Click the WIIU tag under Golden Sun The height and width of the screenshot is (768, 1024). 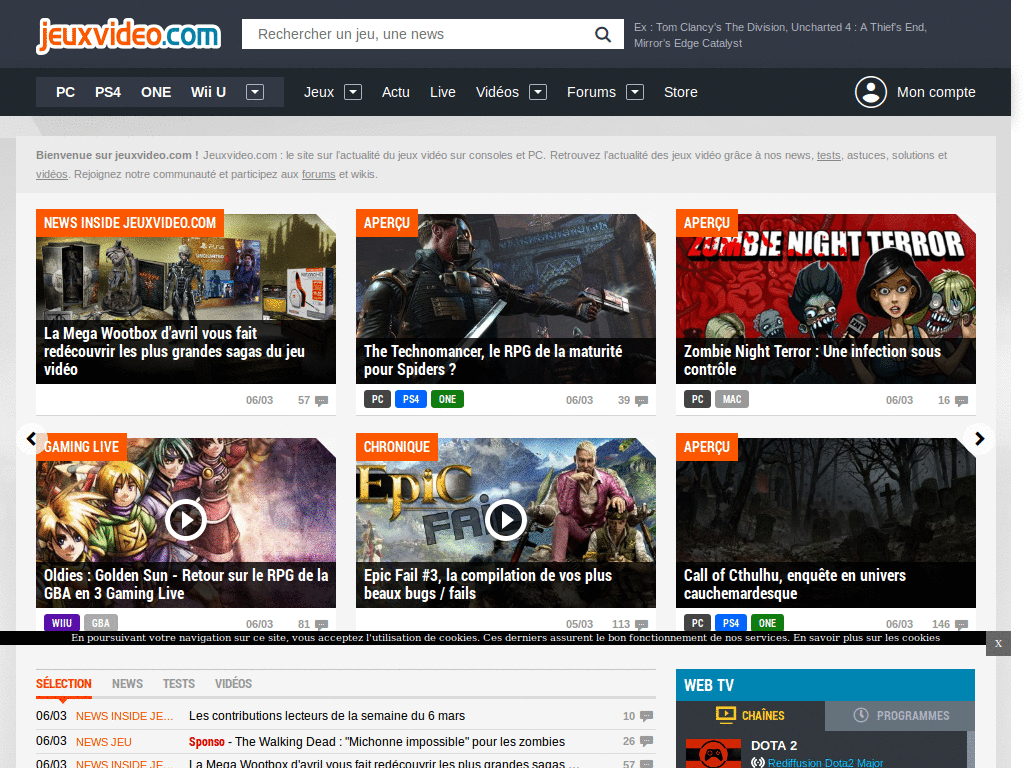pos(61,623)
